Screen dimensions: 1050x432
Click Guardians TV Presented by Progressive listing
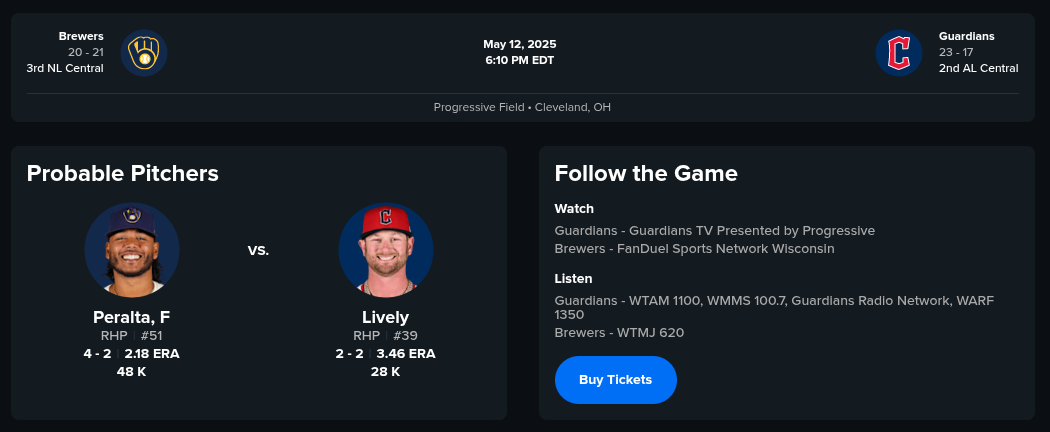pyautogui.click(x=715, y=230)
